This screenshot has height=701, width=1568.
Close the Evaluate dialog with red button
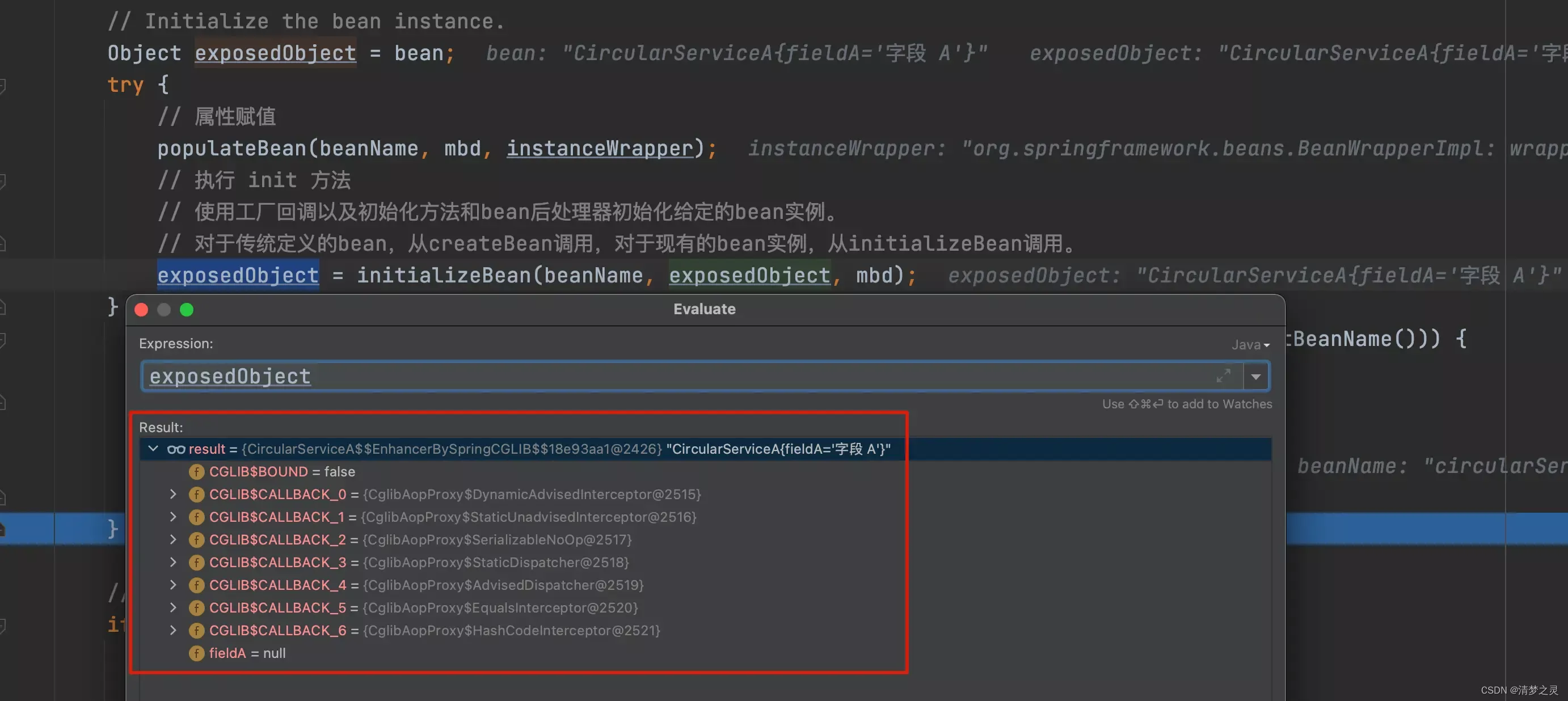[141, 310]
